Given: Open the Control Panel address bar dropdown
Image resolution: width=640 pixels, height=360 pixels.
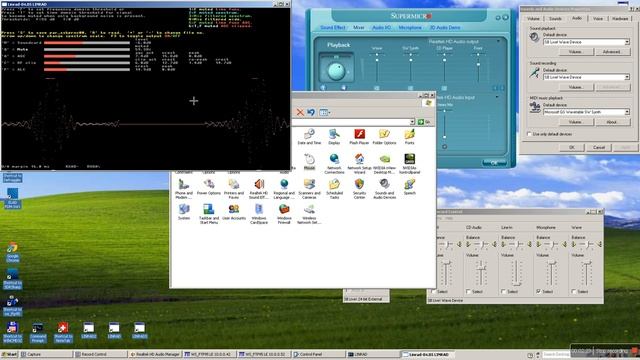Looking at the screenshot, I should (x=412, y=122).
